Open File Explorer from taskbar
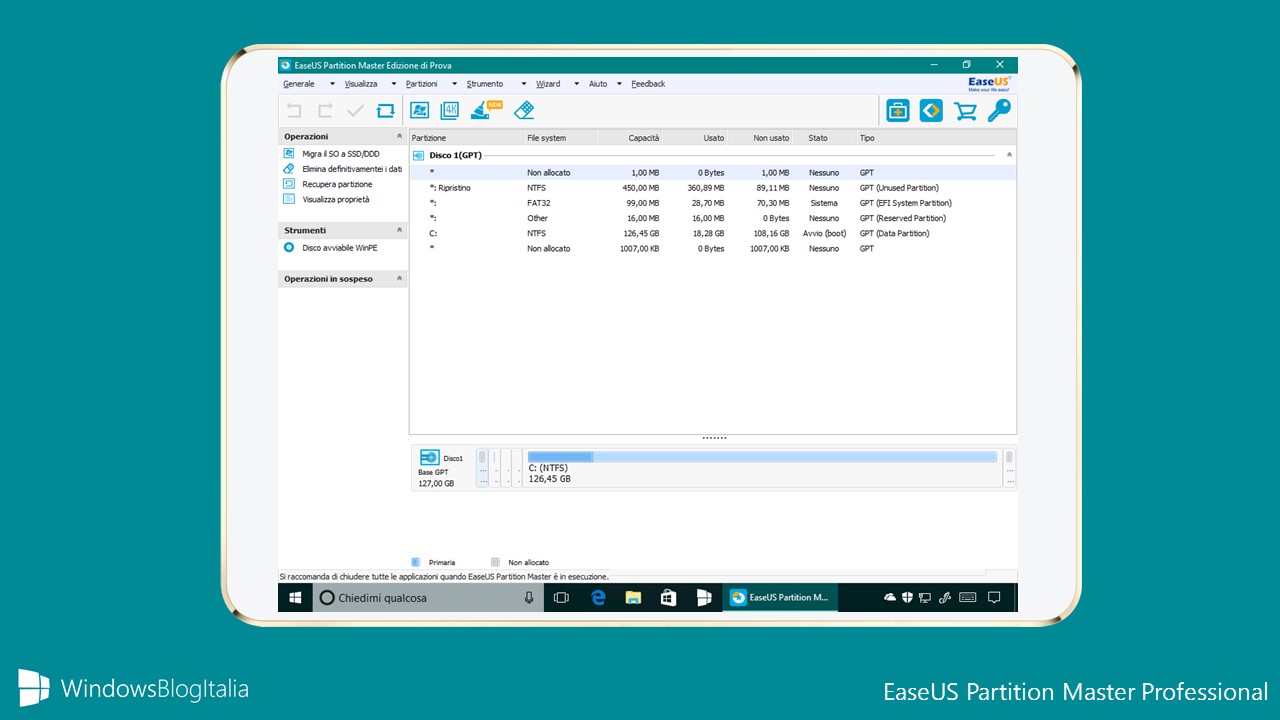The height and width of the screenshot is (720, 1280). click(x=633, y=598)
